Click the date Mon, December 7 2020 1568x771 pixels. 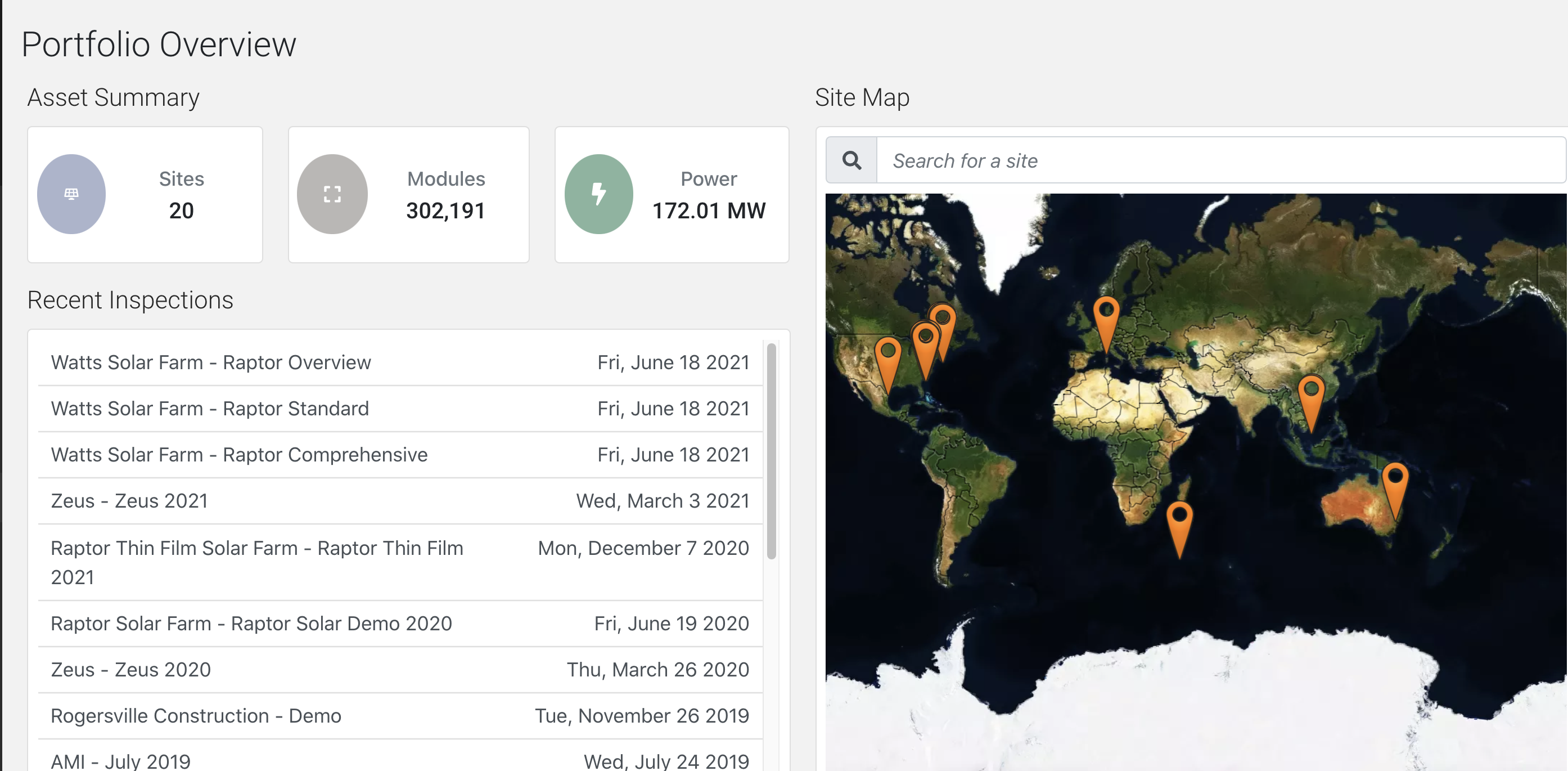pyautogui.click(x=643, y=548)
